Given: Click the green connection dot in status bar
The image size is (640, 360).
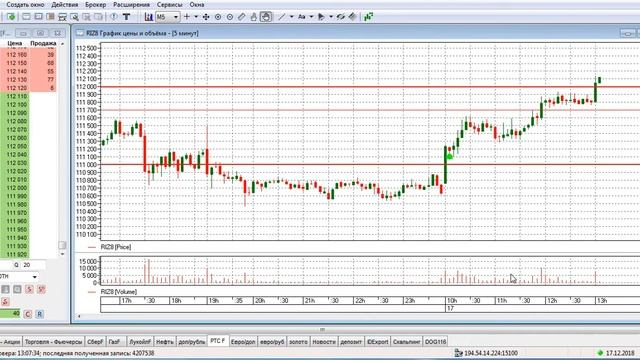Looking at the screenshot, I should [x=600, y=353].
